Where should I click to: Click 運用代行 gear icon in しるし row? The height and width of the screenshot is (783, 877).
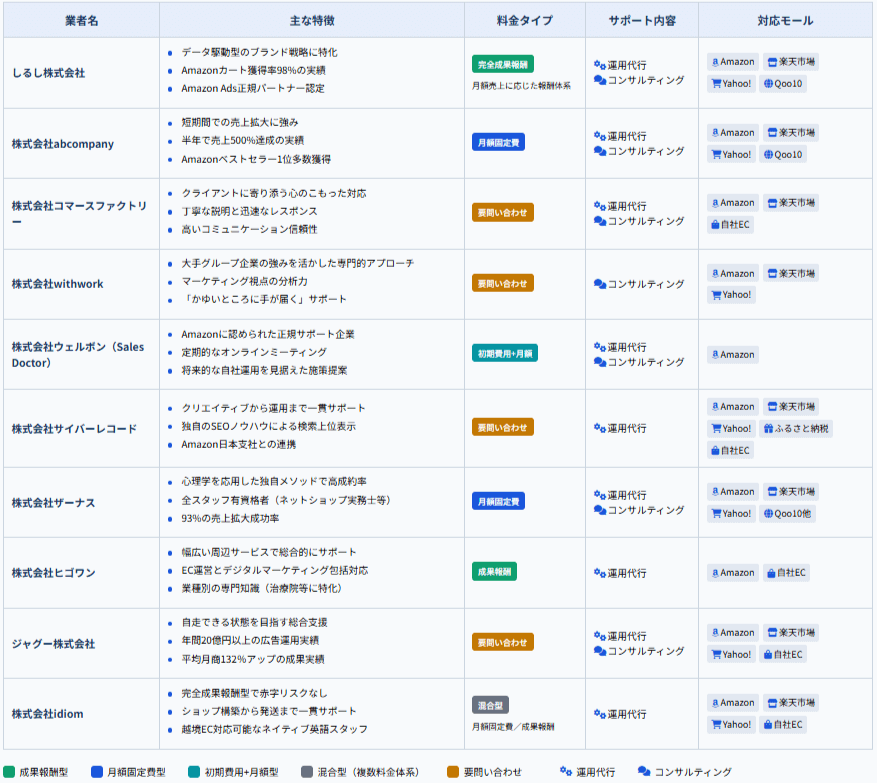tap(600, 65)
